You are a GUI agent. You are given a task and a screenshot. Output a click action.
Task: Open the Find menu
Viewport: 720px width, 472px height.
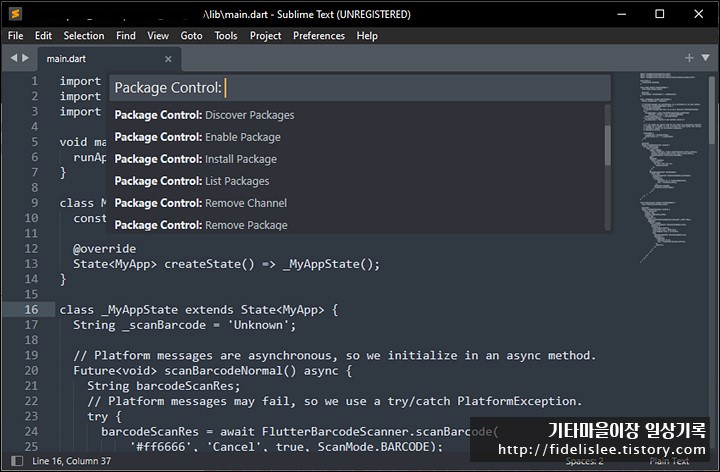(125, 36)
